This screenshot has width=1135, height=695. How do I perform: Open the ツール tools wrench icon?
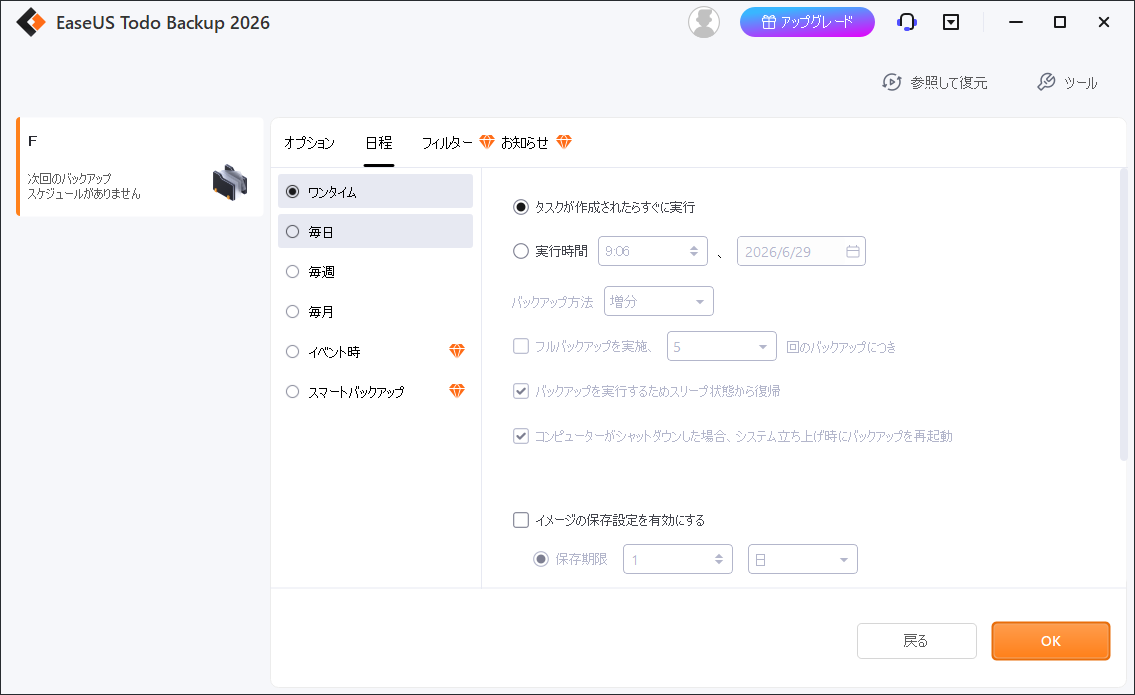pos(1046,83)
